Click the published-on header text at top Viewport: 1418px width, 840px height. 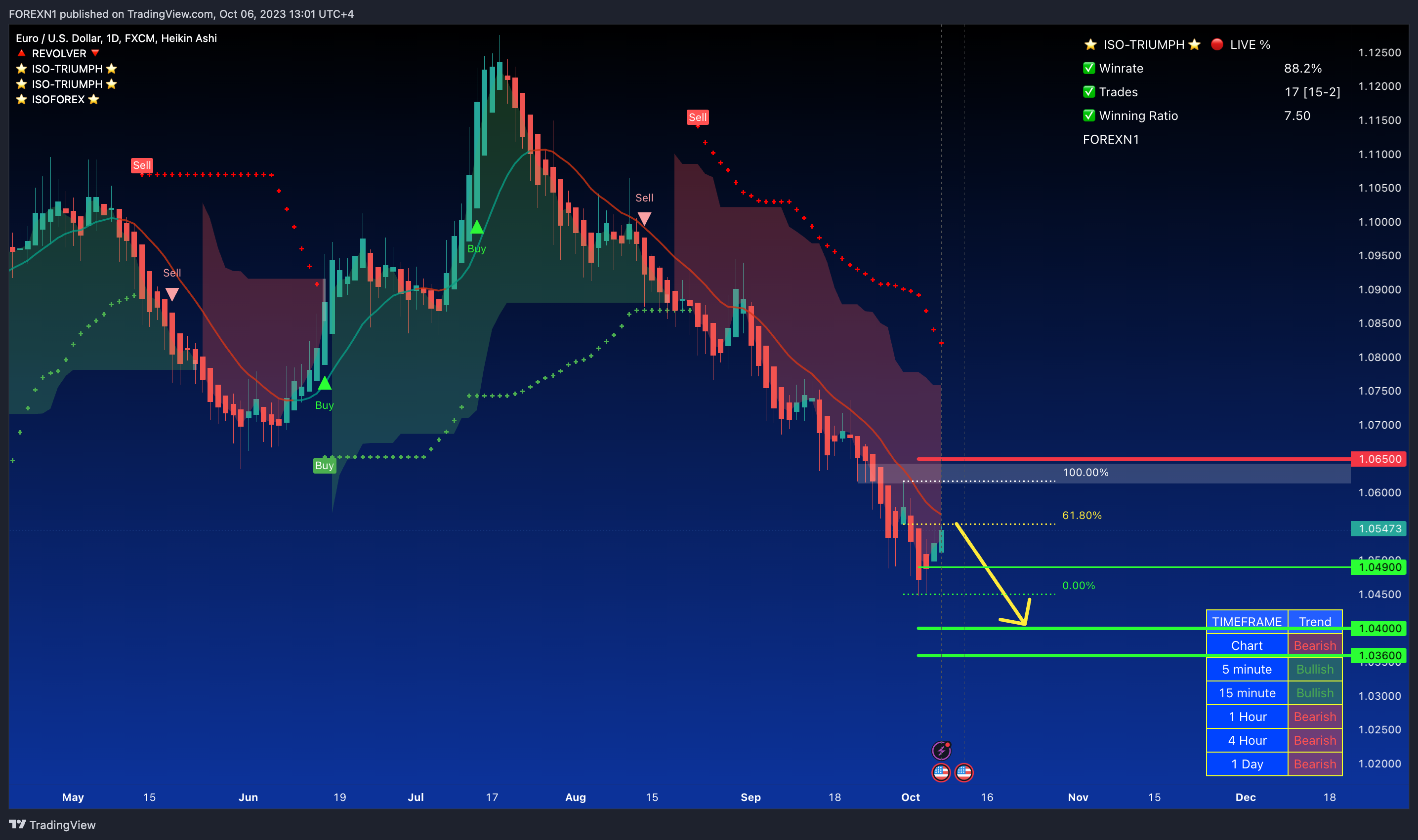181,14
